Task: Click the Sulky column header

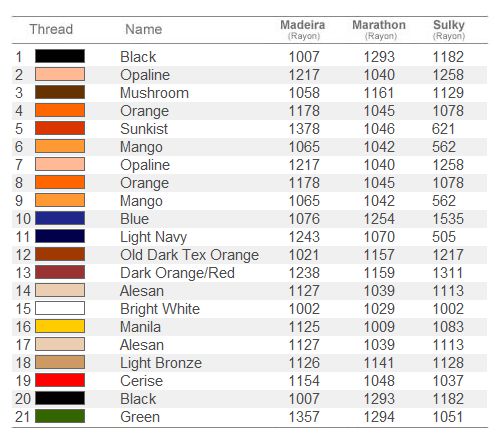Action: (x=449, y=30)
